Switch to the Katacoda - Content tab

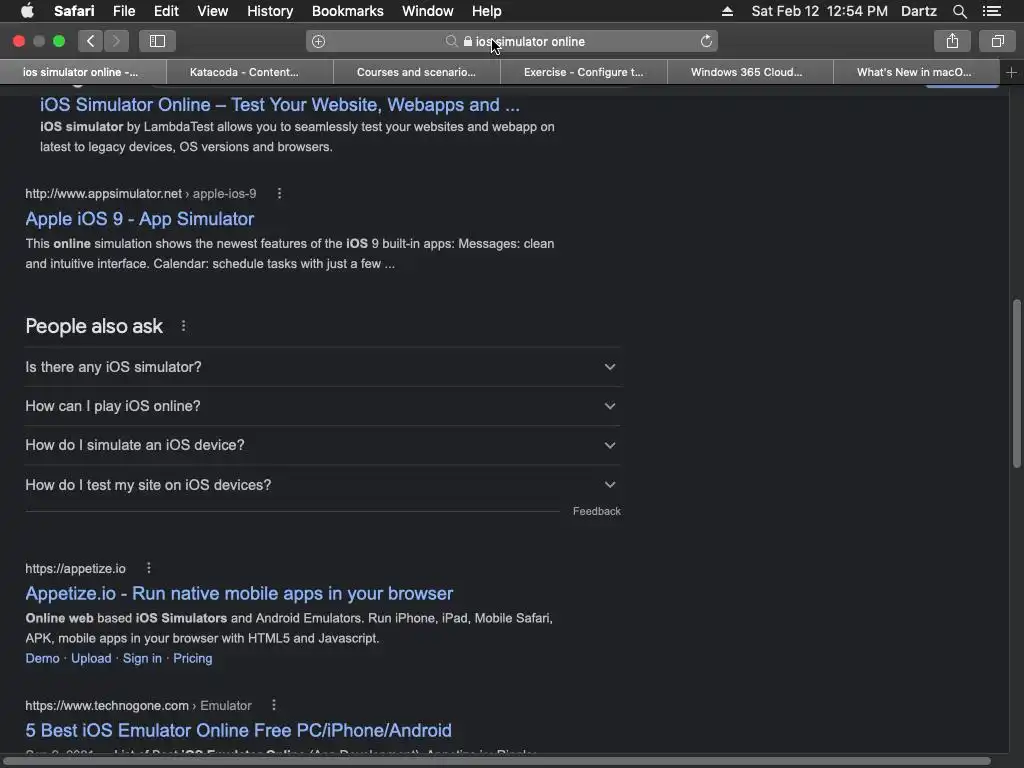250,72
